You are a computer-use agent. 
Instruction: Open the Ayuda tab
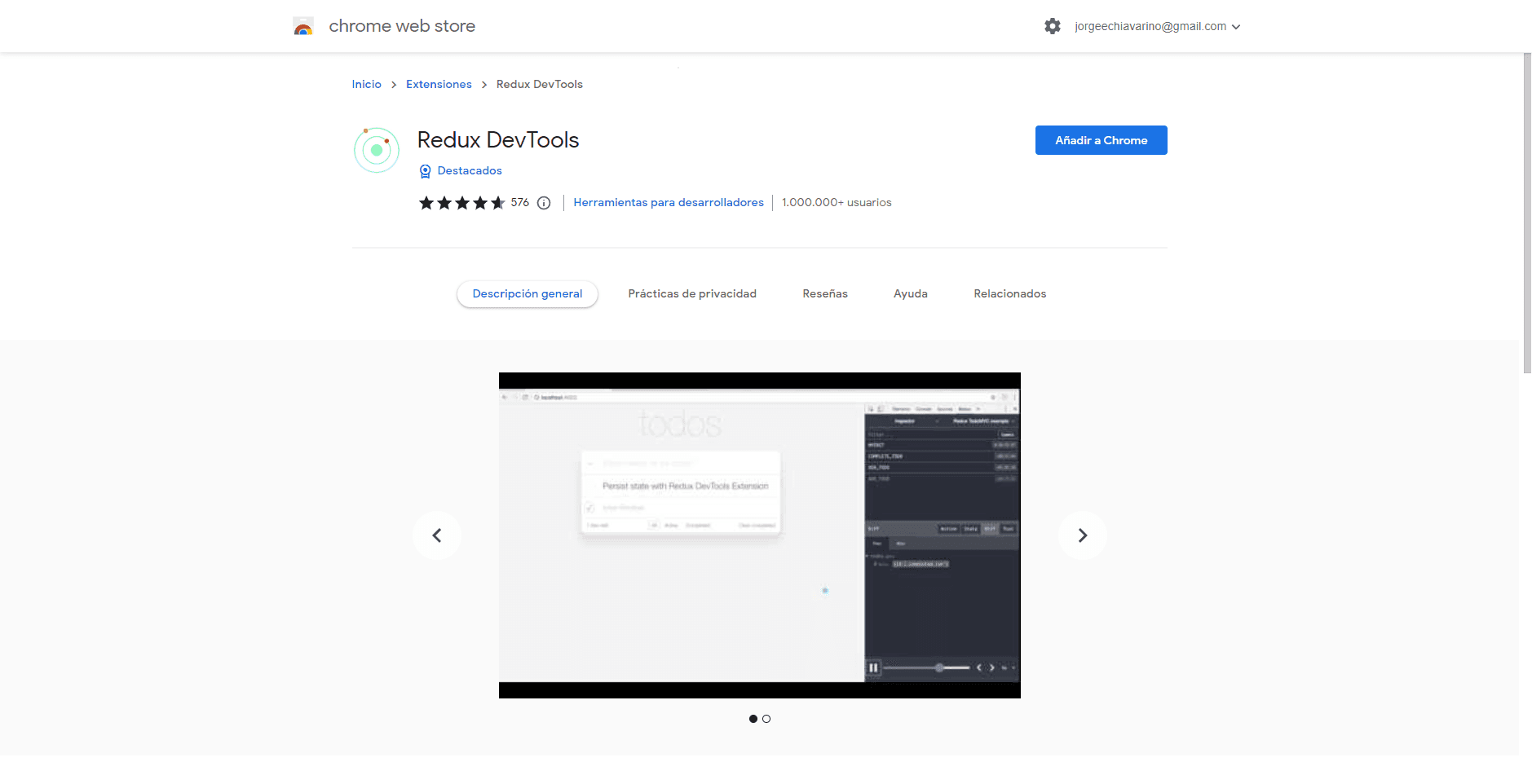coord(911,293)
